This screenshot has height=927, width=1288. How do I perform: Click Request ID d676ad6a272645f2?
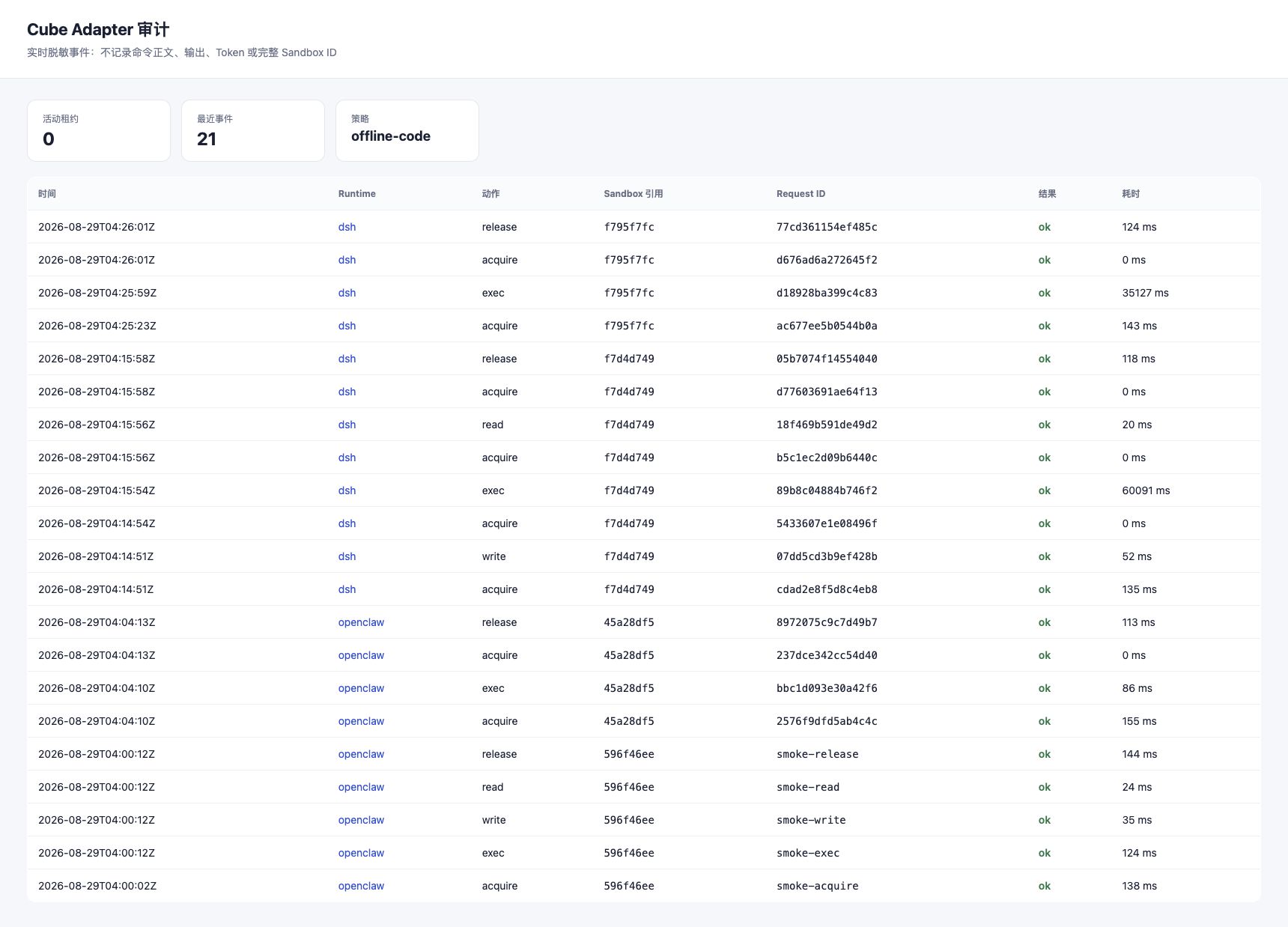[x=827, y=260]
